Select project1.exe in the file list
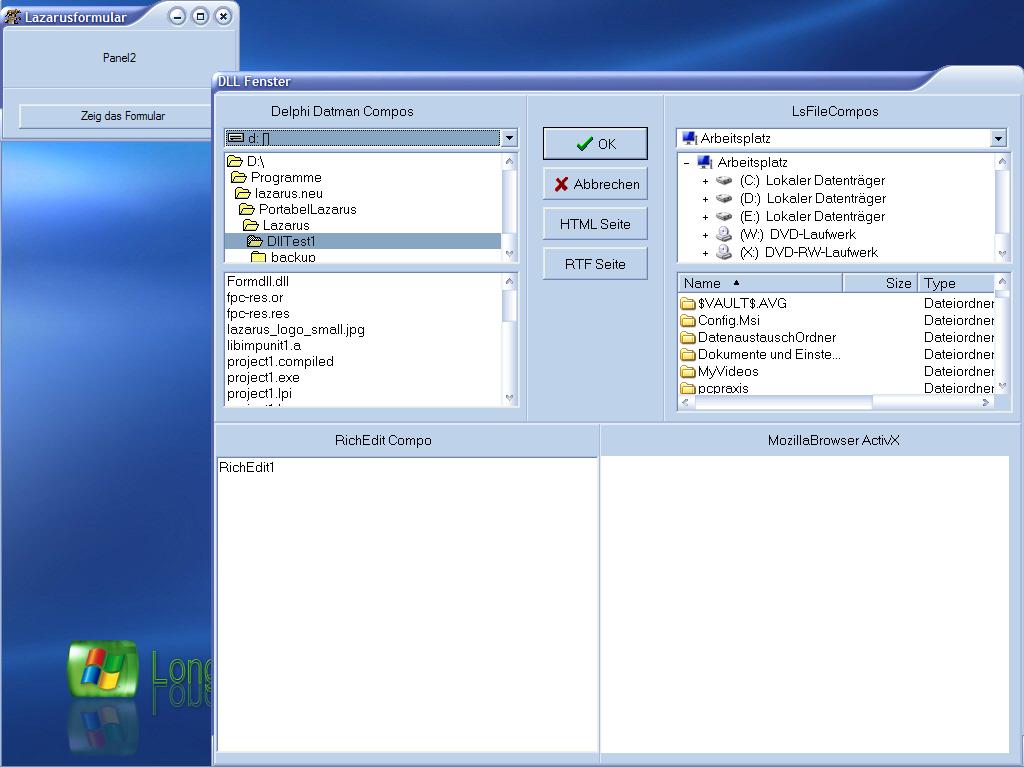The image size is (1024, 768). tap(263, 378)
